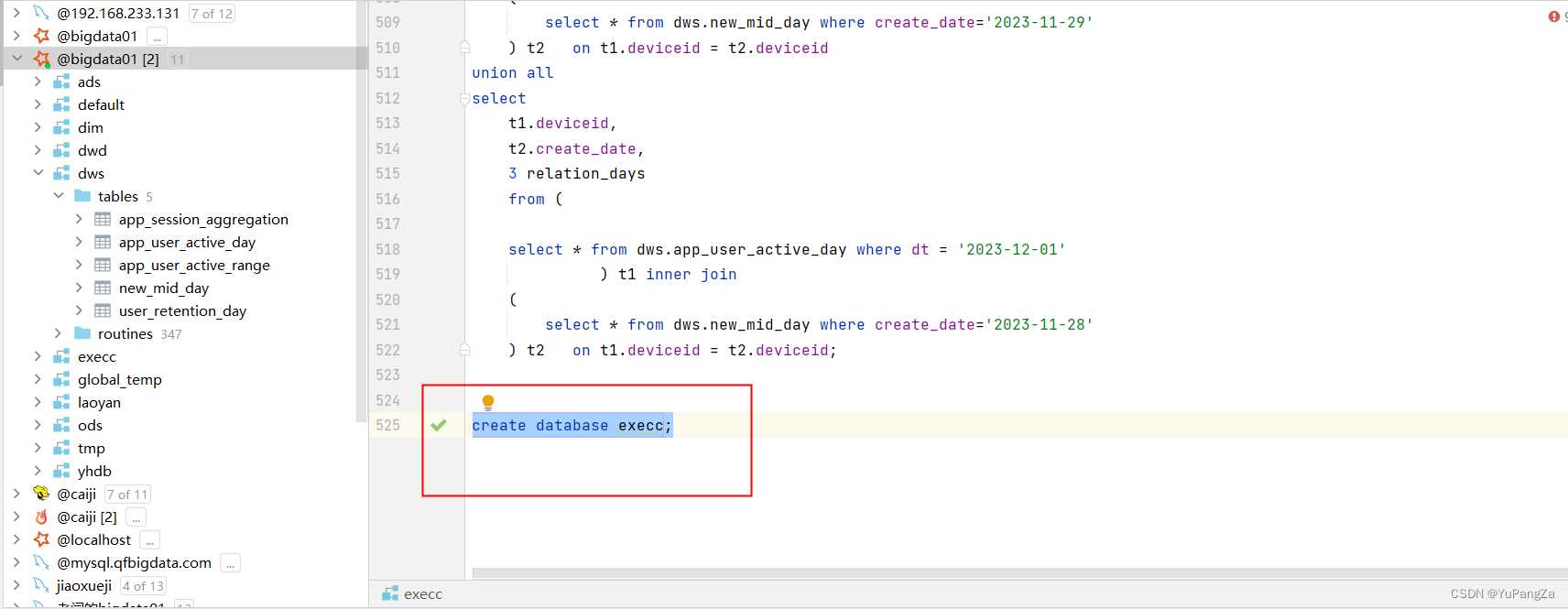Expand the new_mid_day table
The height and width of the screenshot is (609, 1568).
[79, 288]
